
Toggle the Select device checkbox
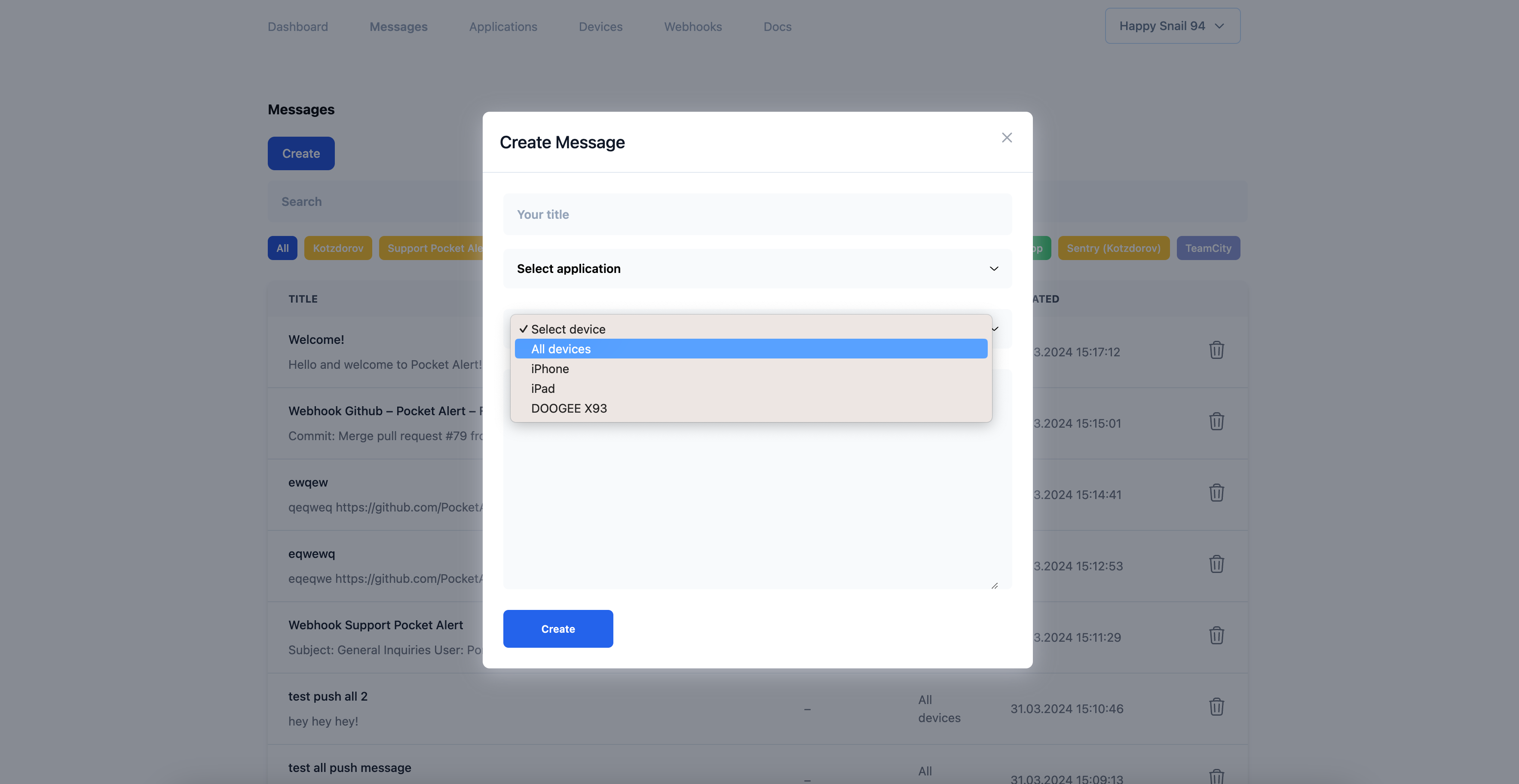521,328
